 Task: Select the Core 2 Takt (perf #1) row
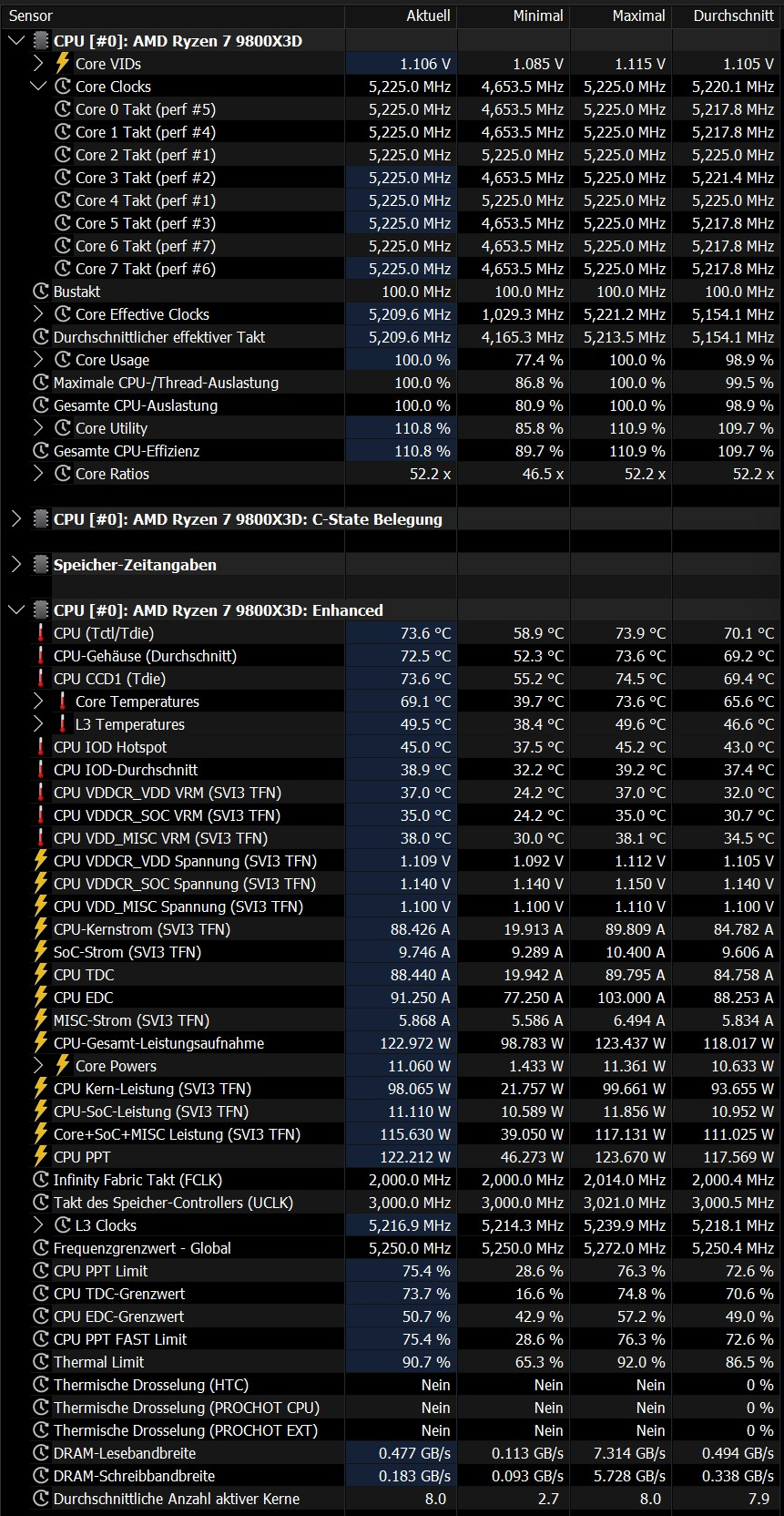392,155
